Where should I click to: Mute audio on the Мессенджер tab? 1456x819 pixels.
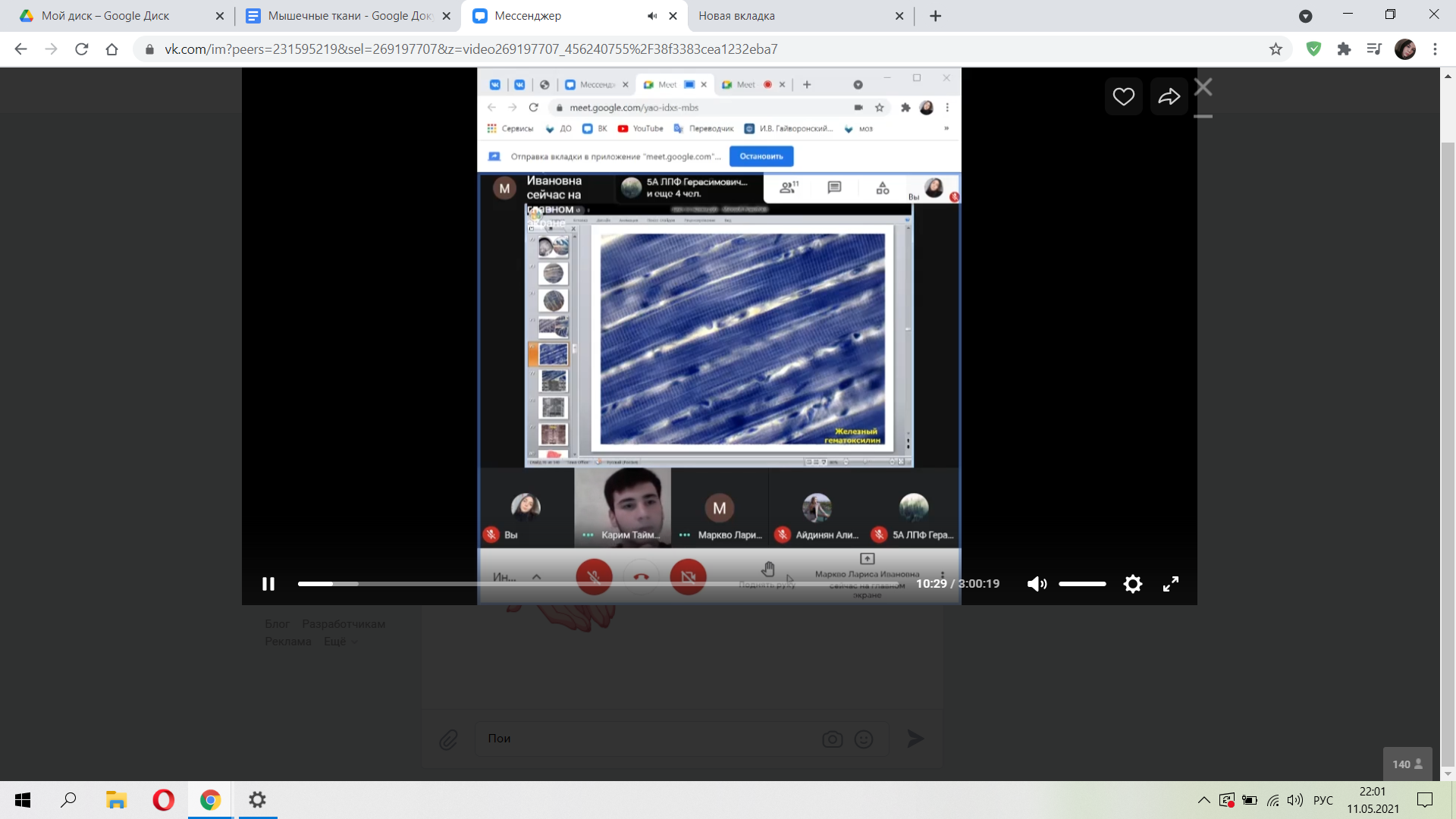(651, 16)
